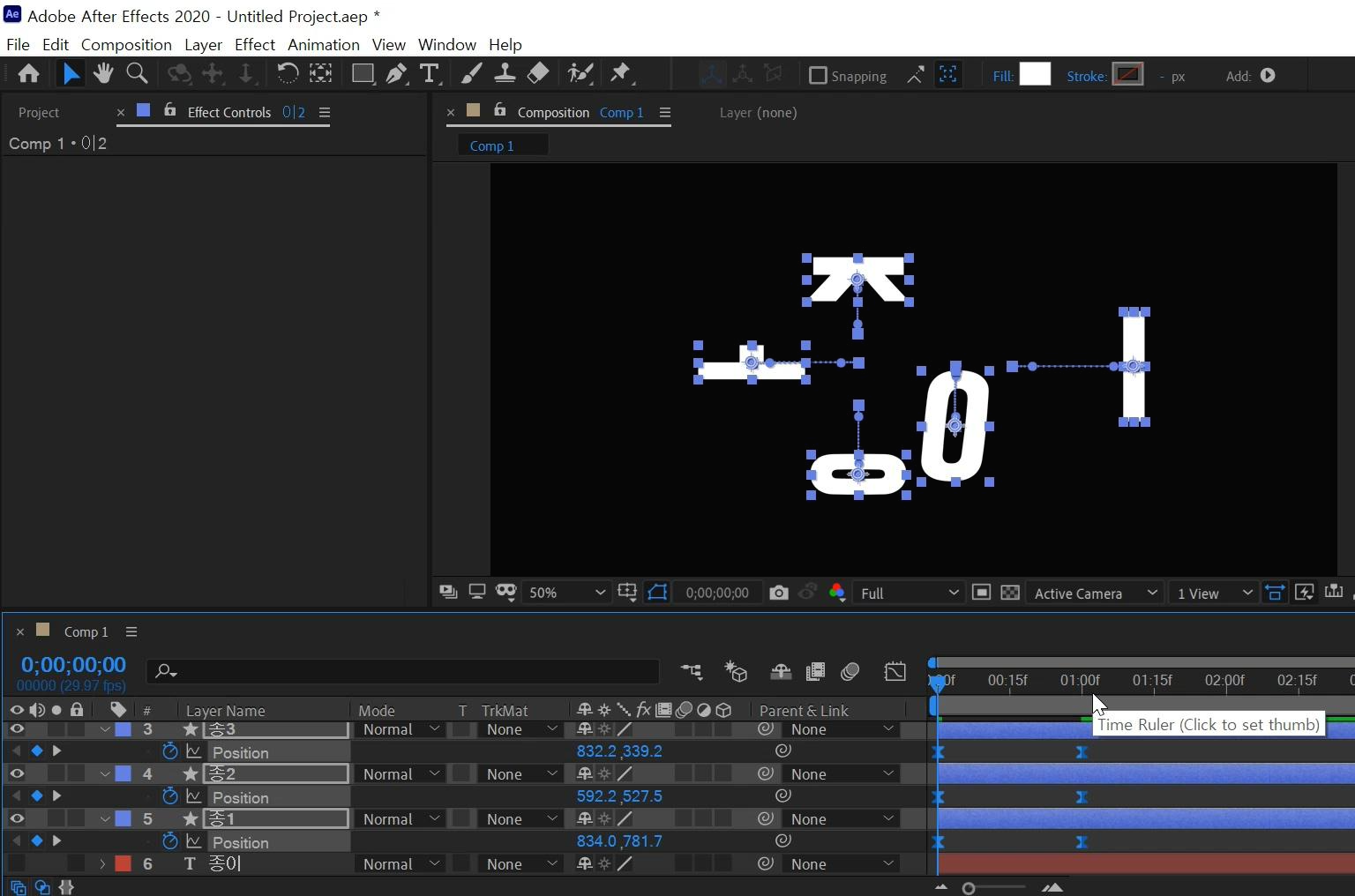
Task: Switch to the Project panel tab
Action: pyautogui.click(x=39, y=113)
